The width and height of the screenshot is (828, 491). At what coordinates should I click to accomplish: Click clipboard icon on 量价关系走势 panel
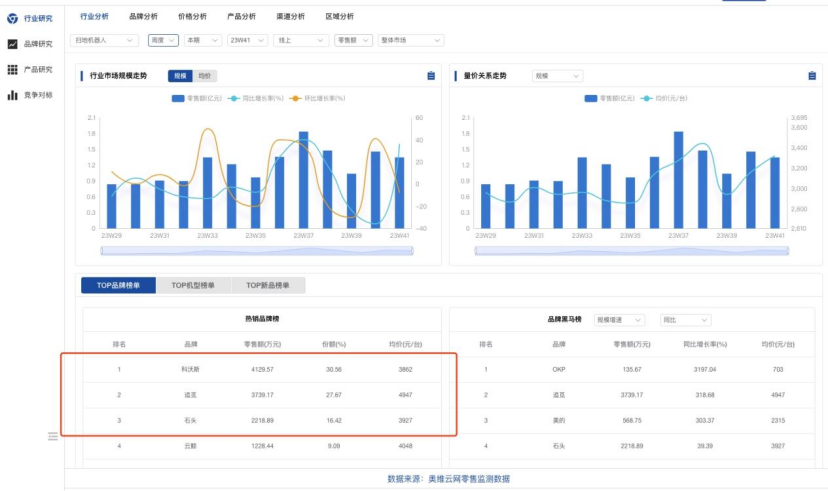(812, 76)
